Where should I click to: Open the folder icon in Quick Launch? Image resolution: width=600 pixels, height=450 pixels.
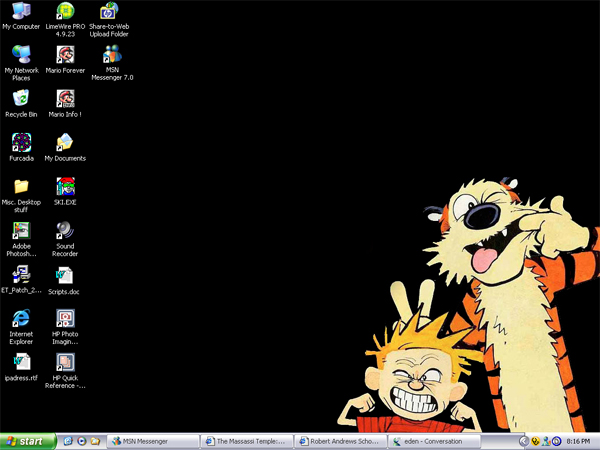coord(95,441)
